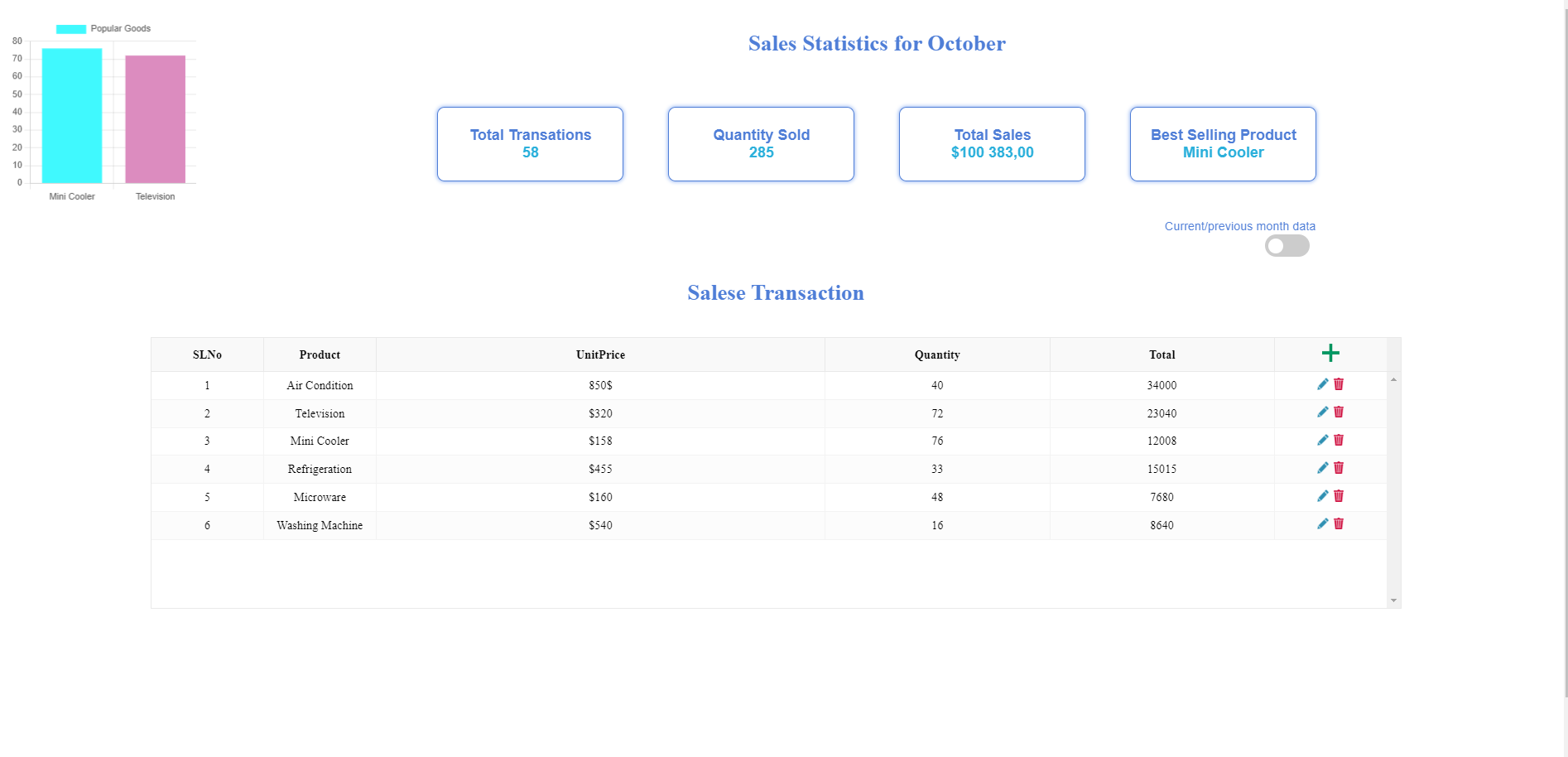Delete the Television entry using the trash icon
The width and height of the screenshot is (1568, 757).
[x=1339, y=412]
